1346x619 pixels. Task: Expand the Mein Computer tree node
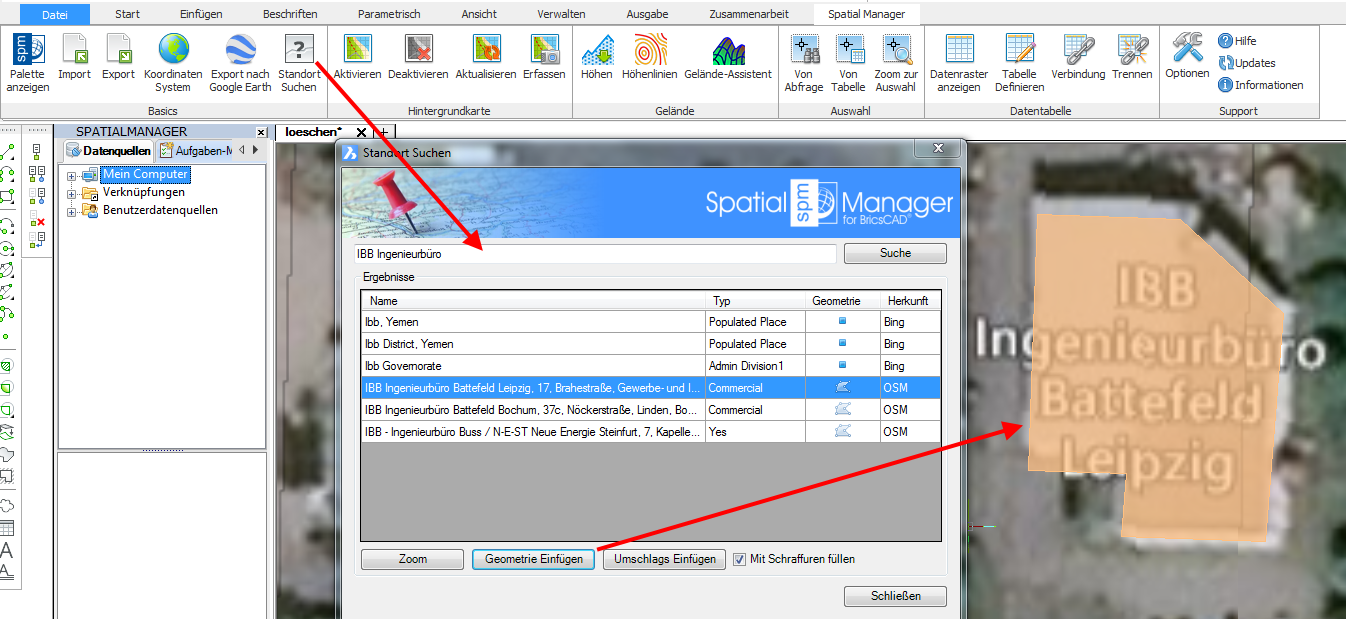[71, 174]
